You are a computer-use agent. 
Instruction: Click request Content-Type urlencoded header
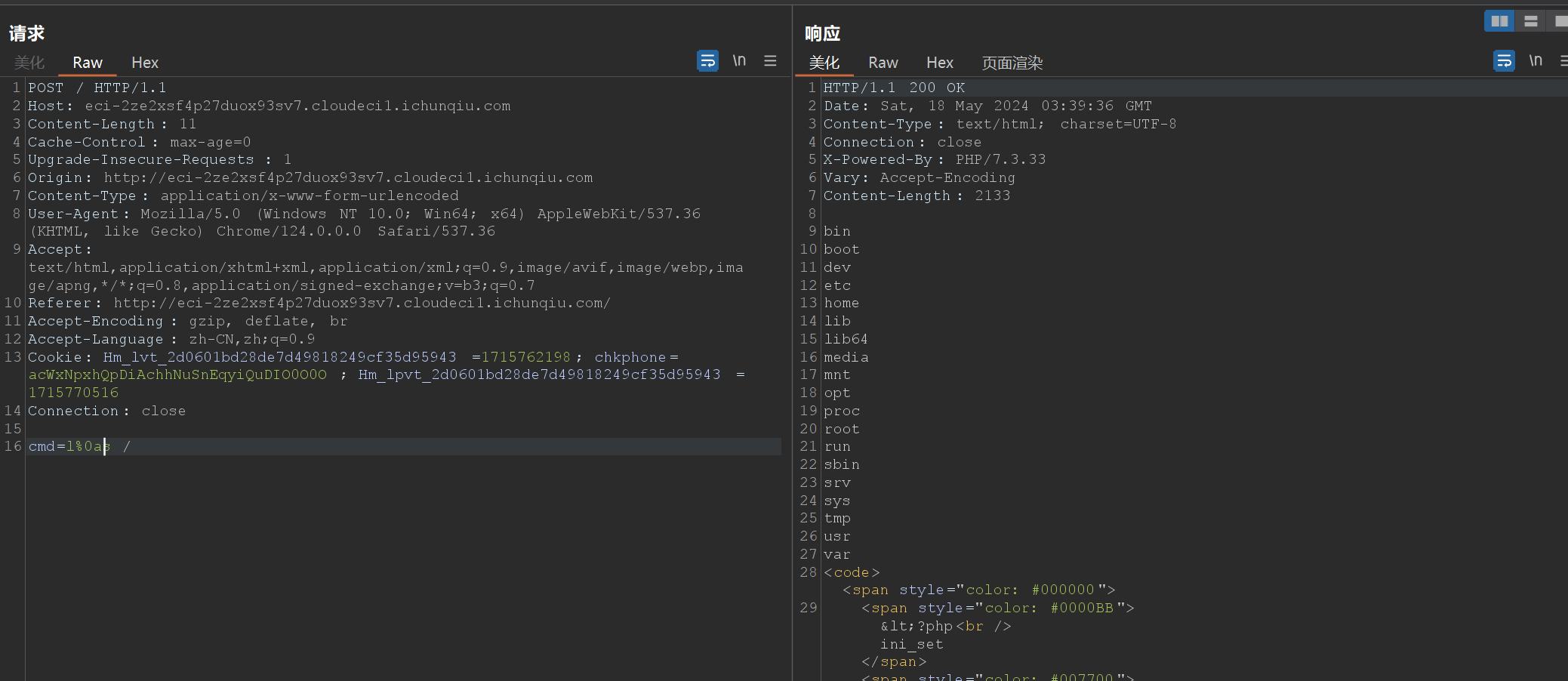click(x=243, y=196)
